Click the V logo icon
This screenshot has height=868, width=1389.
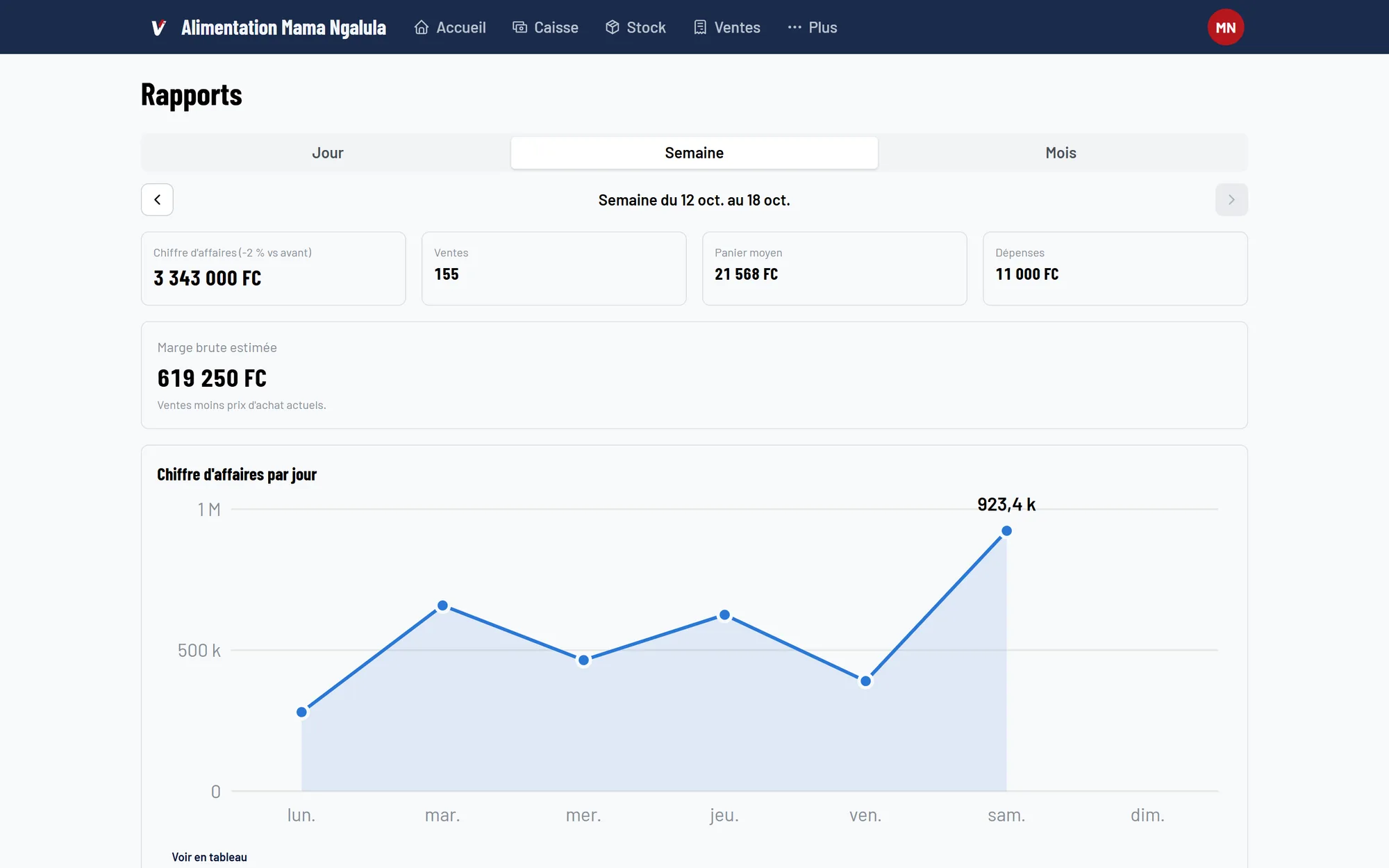click(x=158, y=28)
